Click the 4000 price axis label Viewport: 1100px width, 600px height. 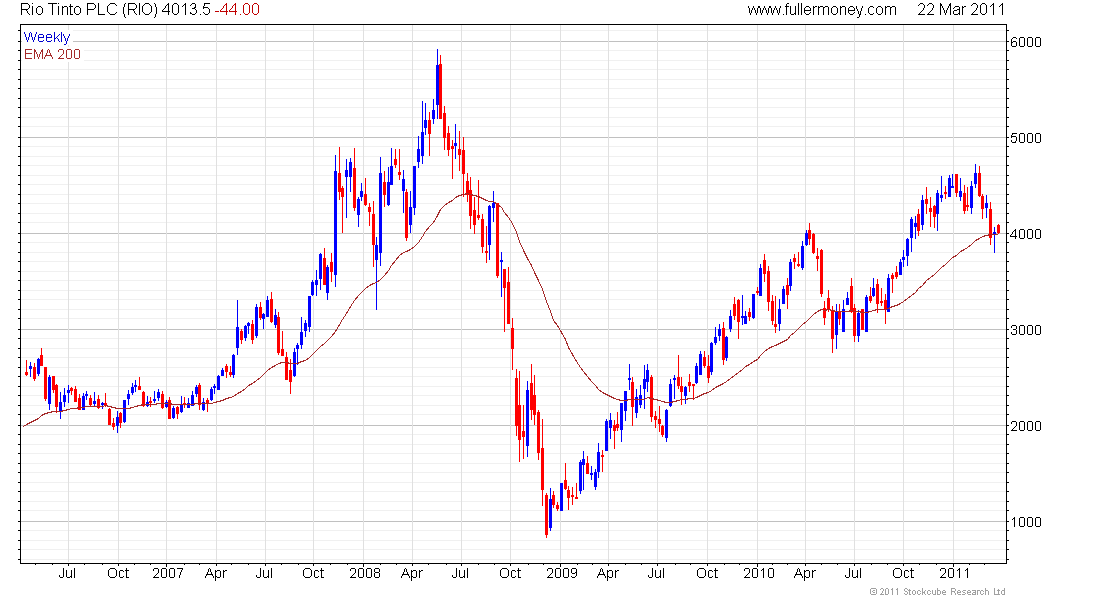pos(1026,234)
